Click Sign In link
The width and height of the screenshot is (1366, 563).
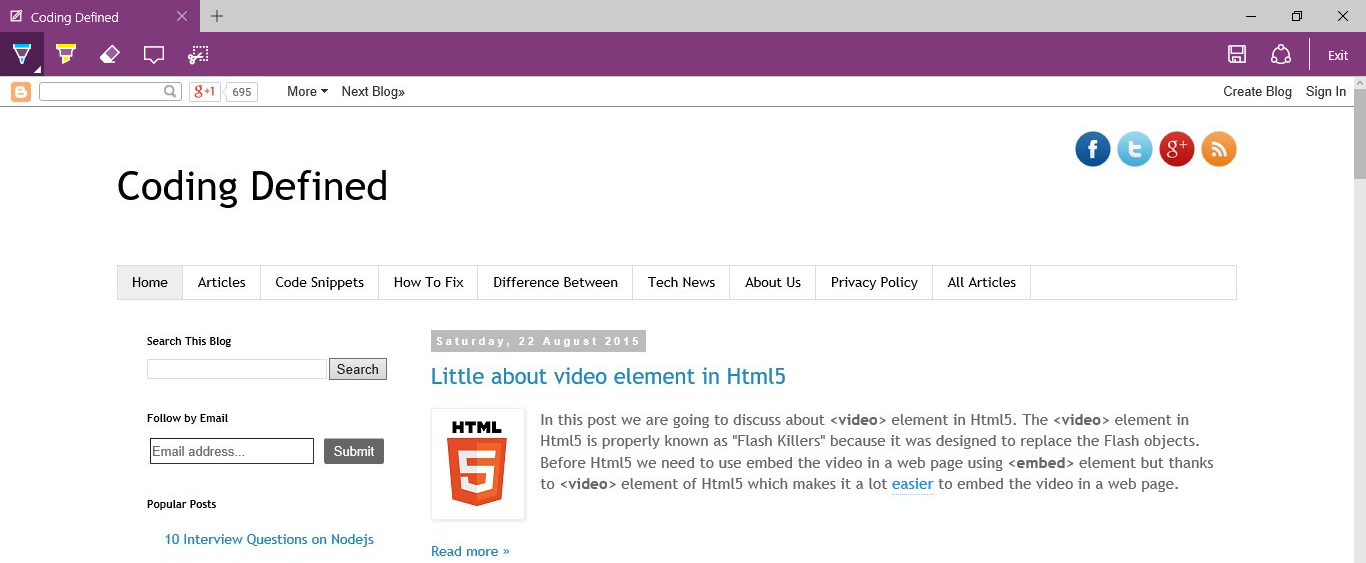(x=1326, y=91)
